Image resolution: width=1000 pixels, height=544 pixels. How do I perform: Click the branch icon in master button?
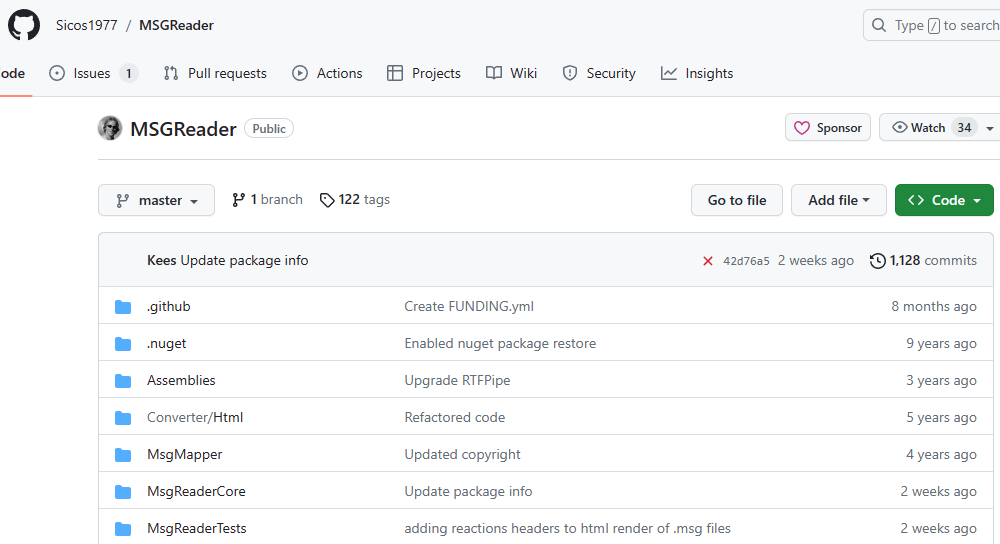[x=122, y=201]
